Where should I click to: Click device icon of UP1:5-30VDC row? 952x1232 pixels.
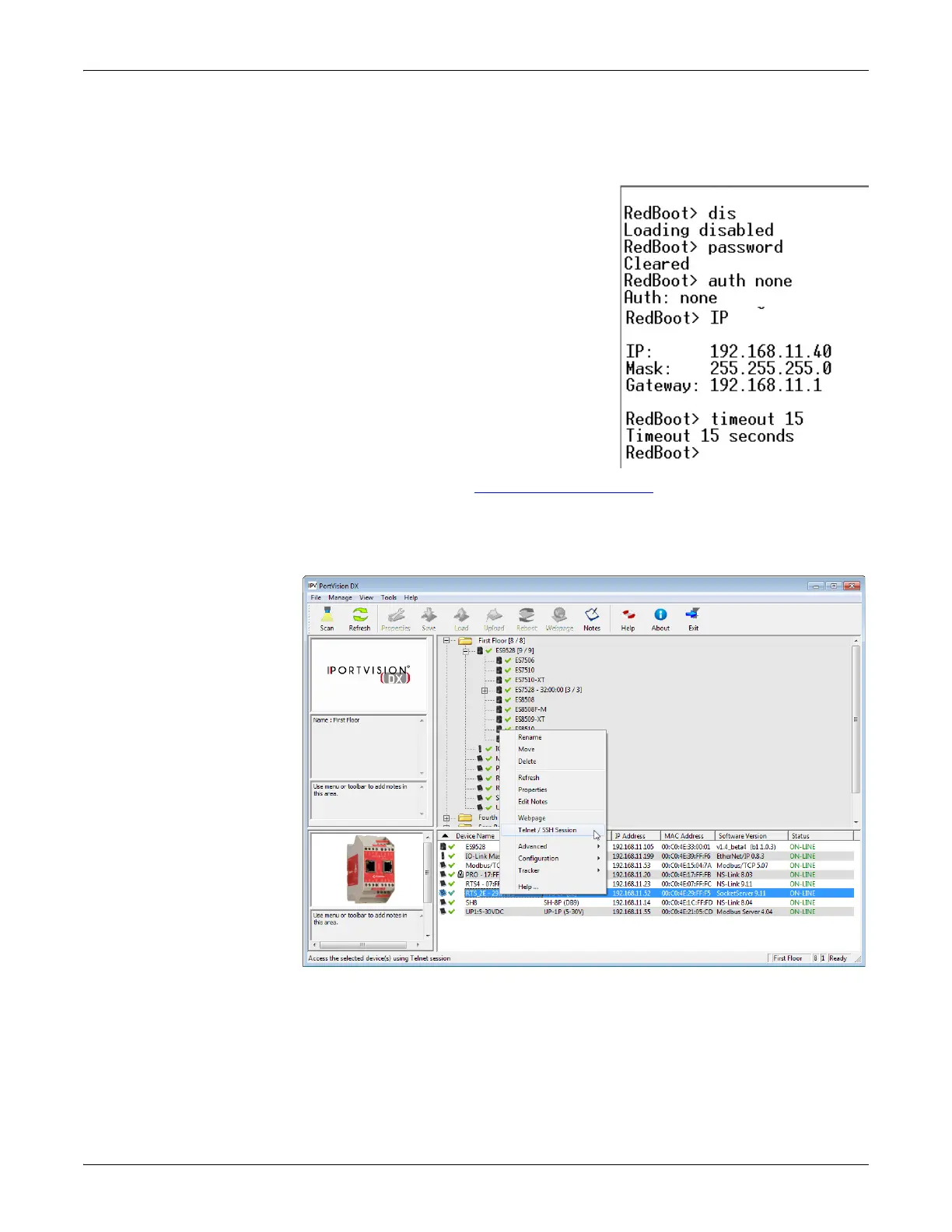pos(443,912)
